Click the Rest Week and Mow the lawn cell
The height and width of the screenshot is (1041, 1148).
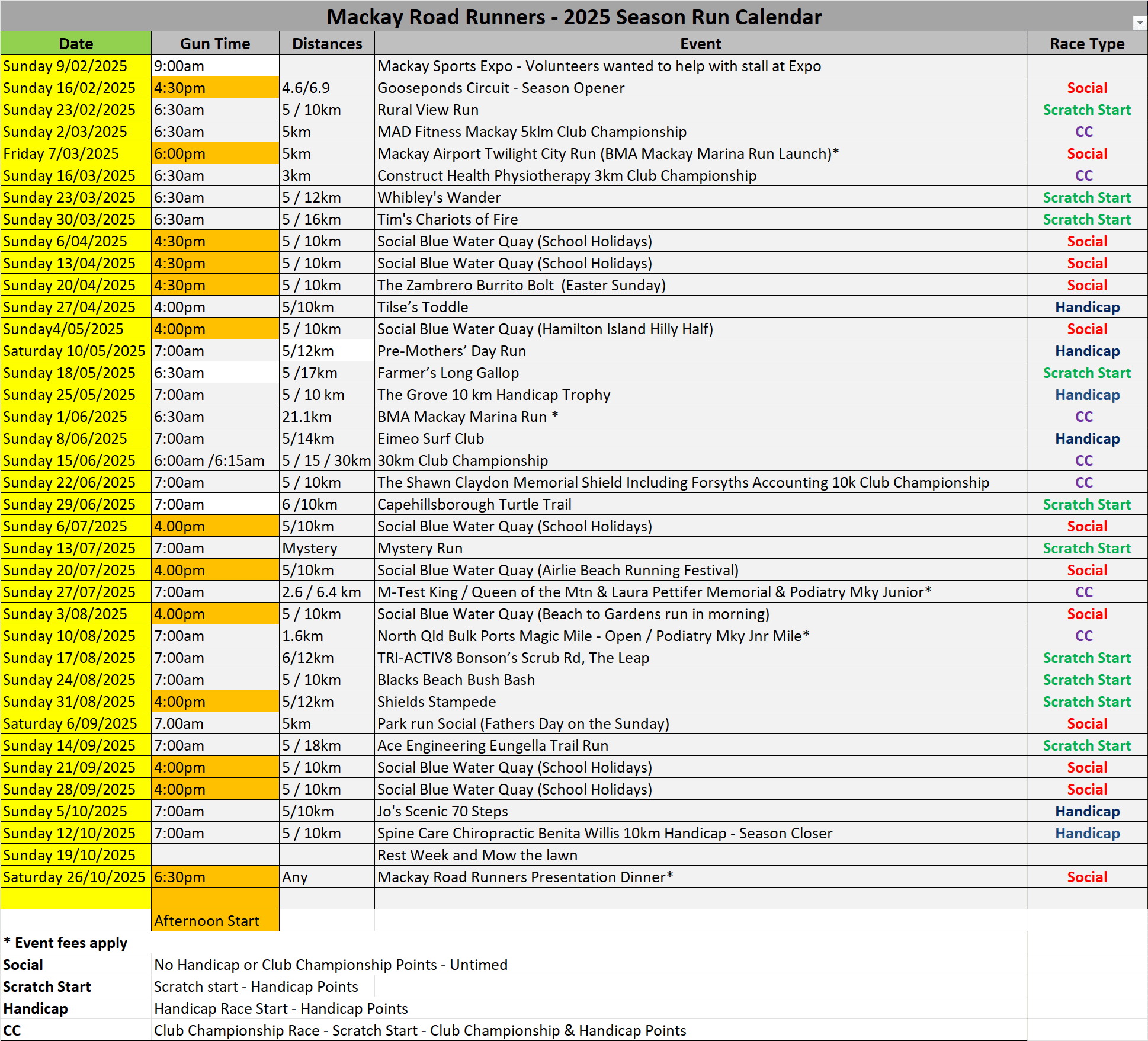coord(701,855)
